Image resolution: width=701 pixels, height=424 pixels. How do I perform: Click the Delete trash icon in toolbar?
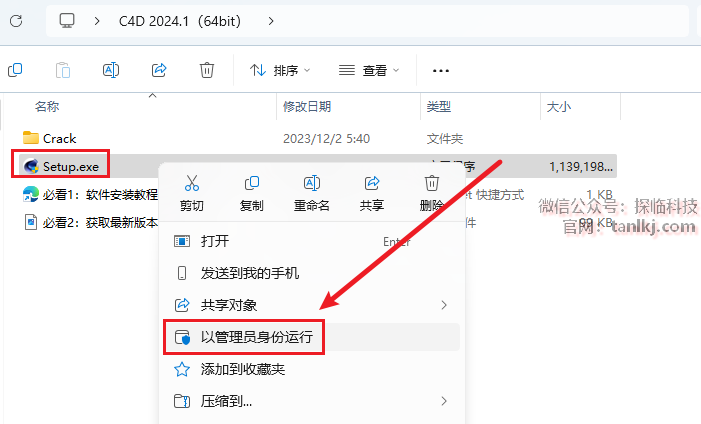coord(207,70)
